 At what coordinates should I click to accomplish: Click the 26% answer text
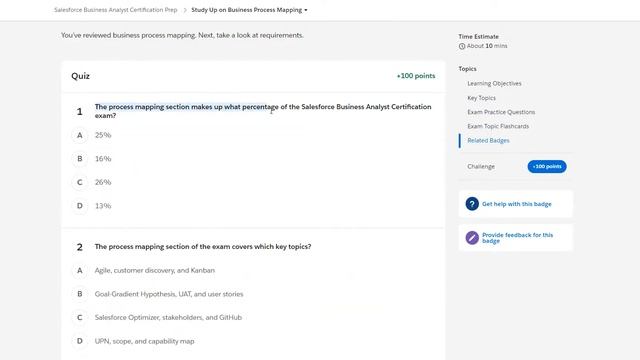point(103,182)
